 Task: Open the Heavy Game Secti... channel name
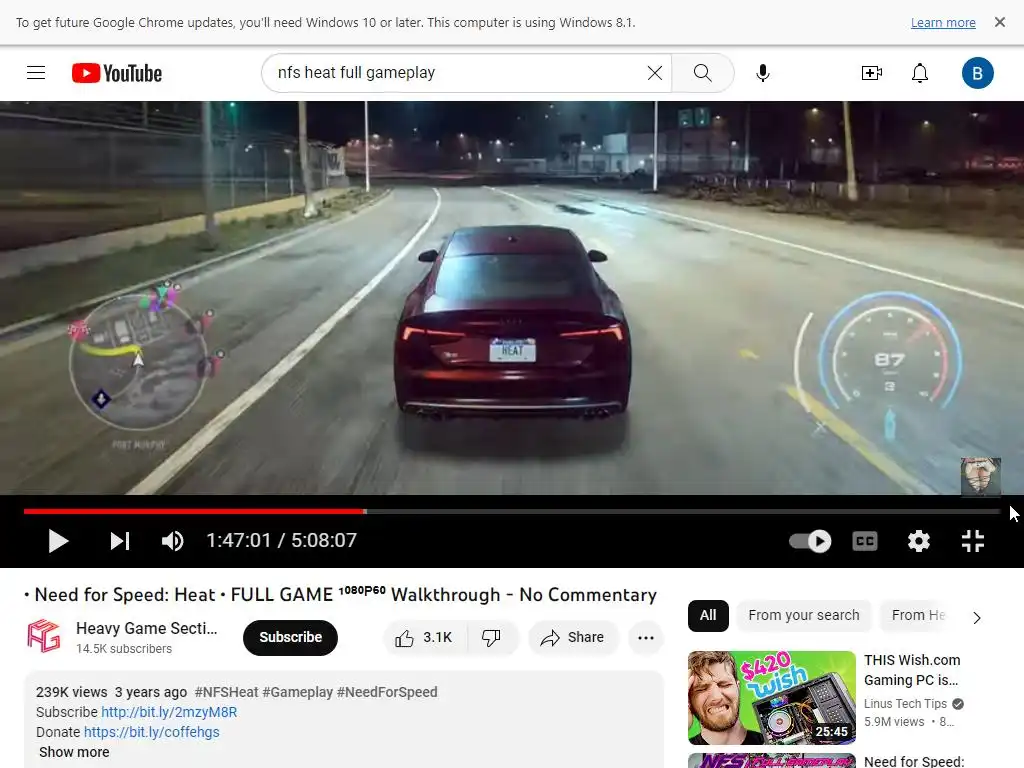(146, 628)
